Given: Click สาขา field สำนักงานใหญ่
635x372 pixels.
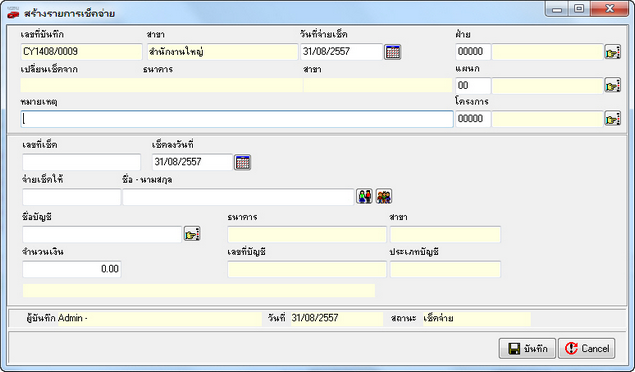Looking at the screenshot, I should tap(222, 52).
